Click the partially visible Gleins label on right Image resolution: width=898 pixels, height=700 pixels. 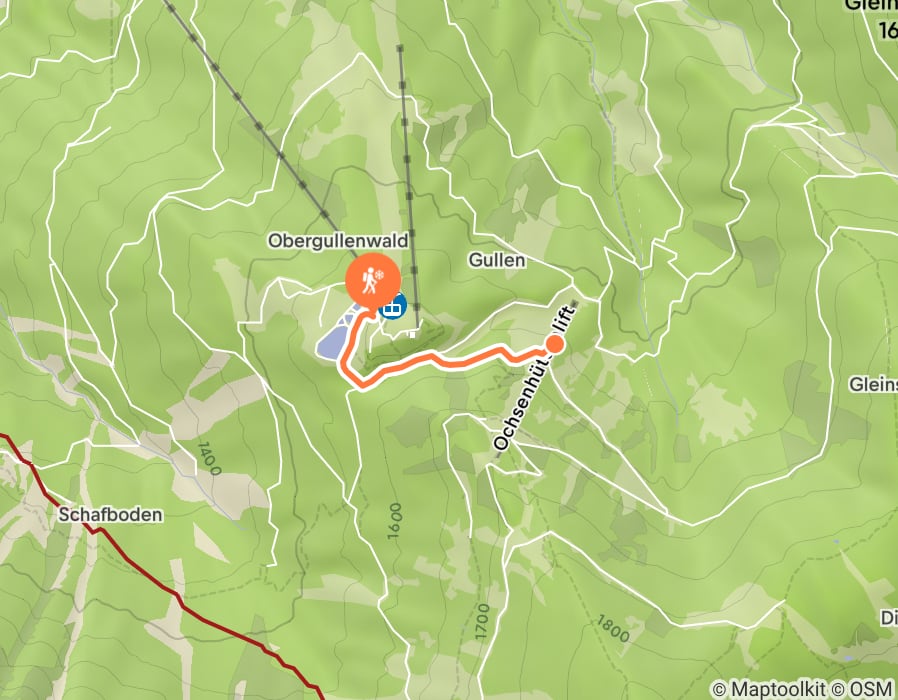873,384
